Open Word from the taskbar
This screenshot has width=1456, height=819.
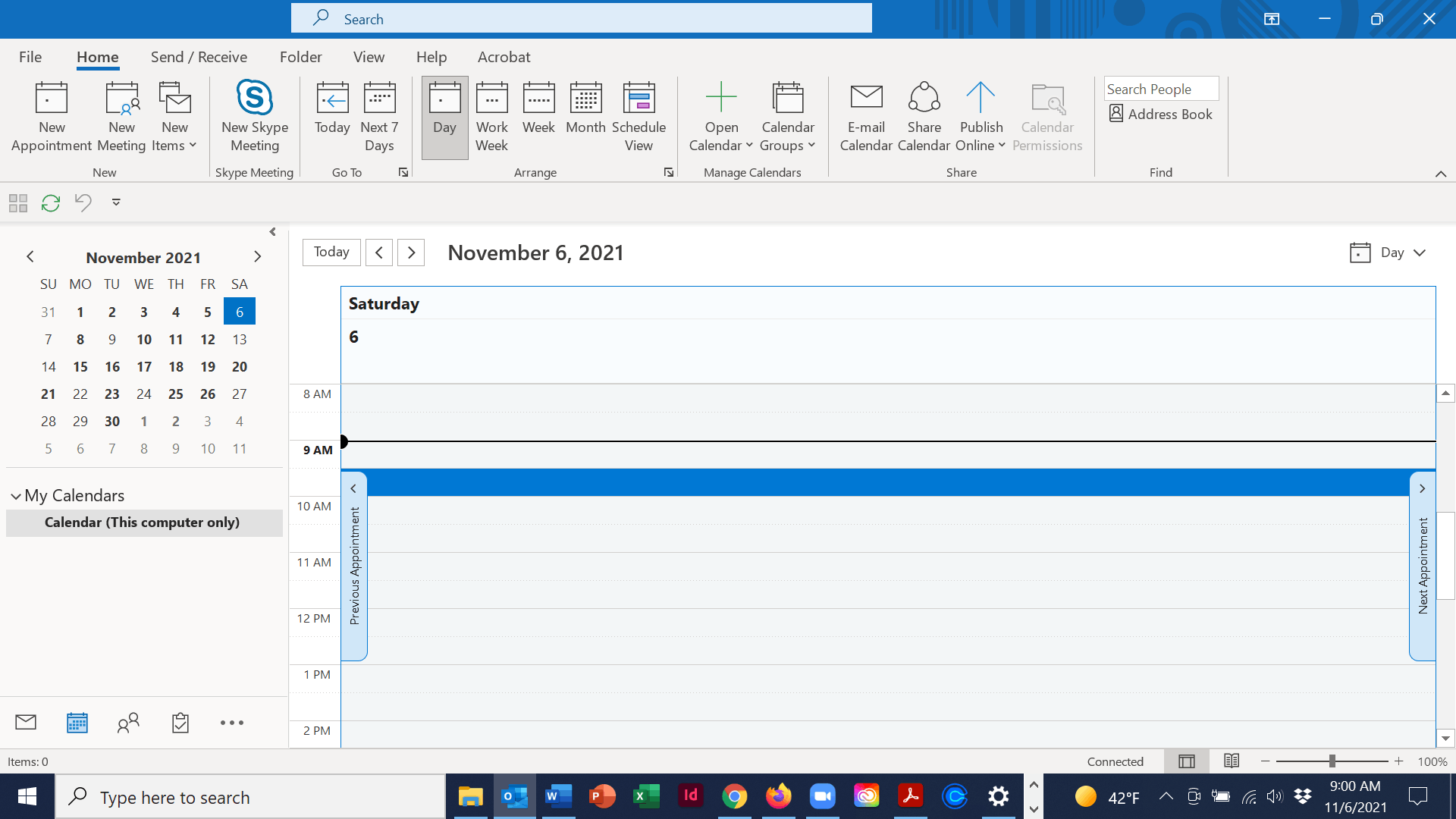click(559, 796)
